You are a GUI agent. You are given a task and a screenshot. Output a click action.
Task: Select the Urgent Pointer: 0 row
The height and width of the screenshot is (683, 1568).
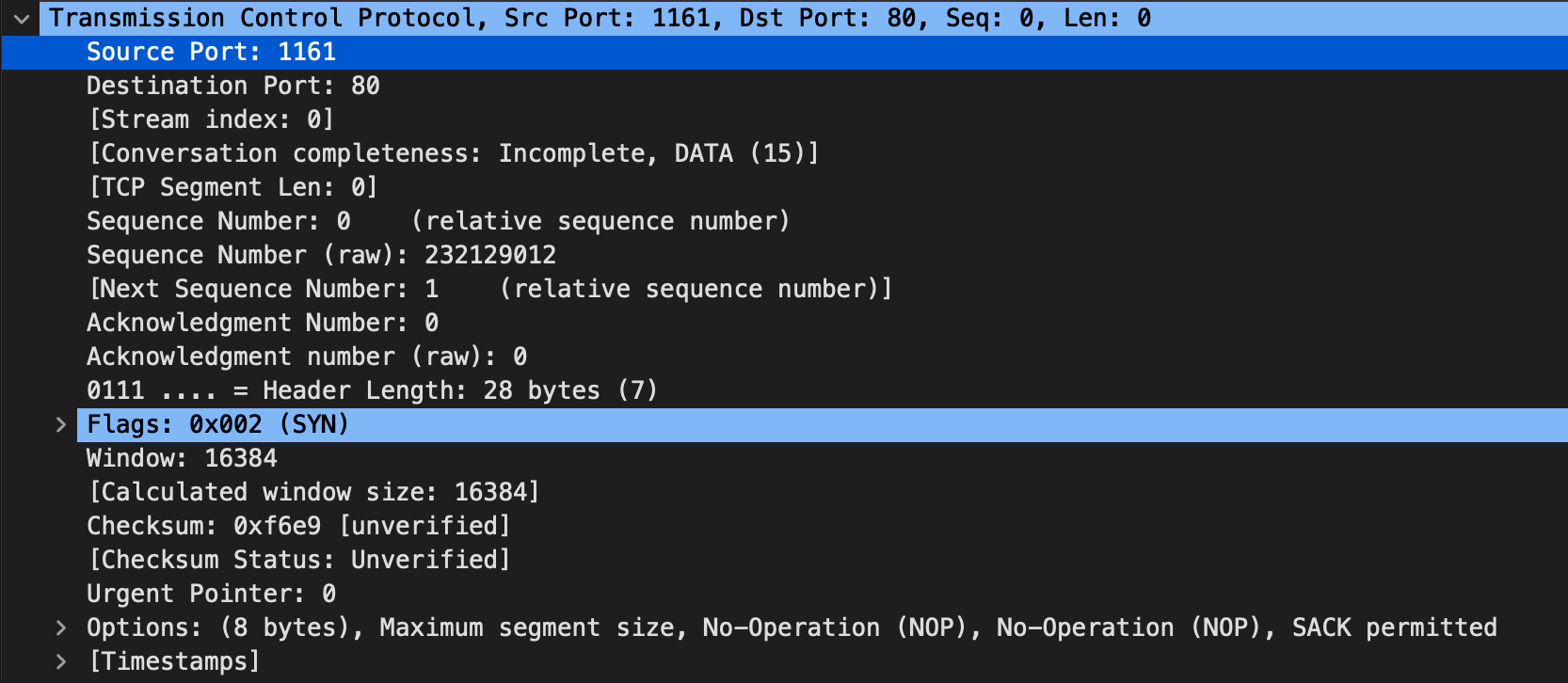coord(784,594)
